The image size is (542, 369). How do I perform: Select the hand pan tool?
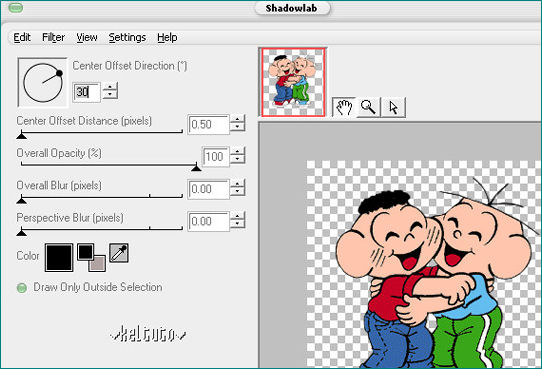click(x=344, y=107)
